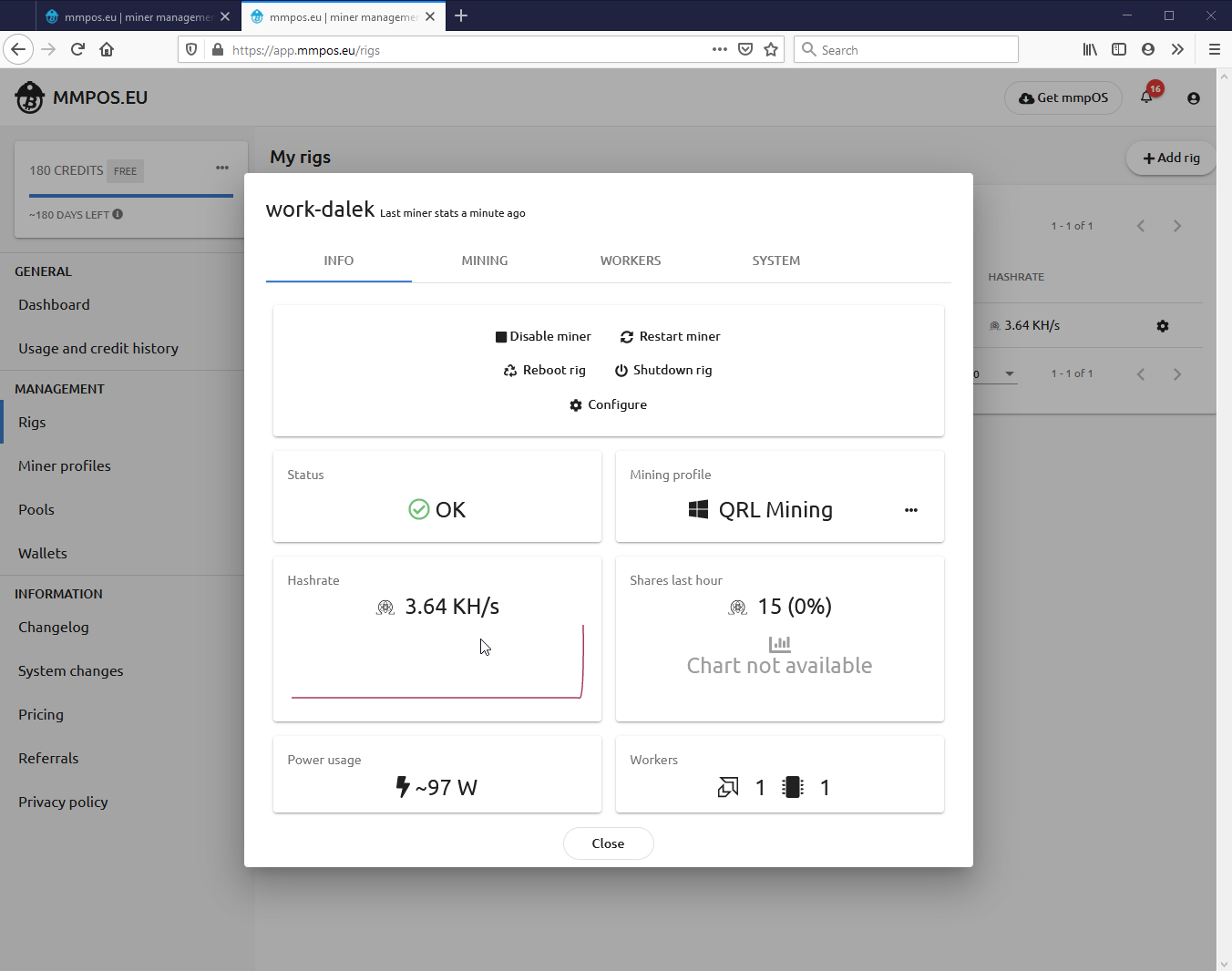The height and width of the screenshot is (971, 1232).
Task: Click the browser back button
Action: coord(18,49)
